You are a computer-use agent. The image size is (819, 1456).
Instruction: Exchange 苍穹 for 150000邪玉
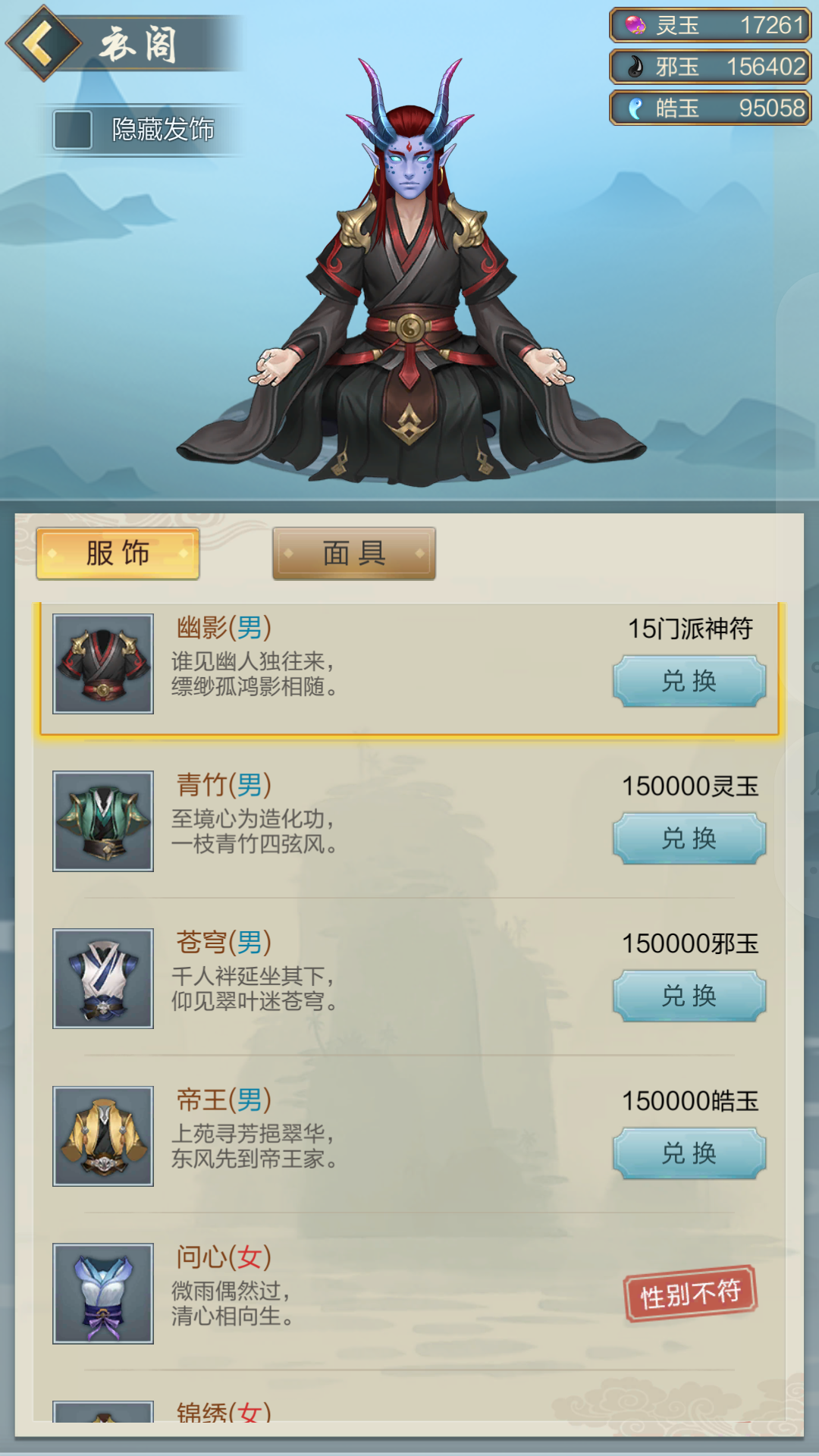pyautogui.click(x=689, y=996)
